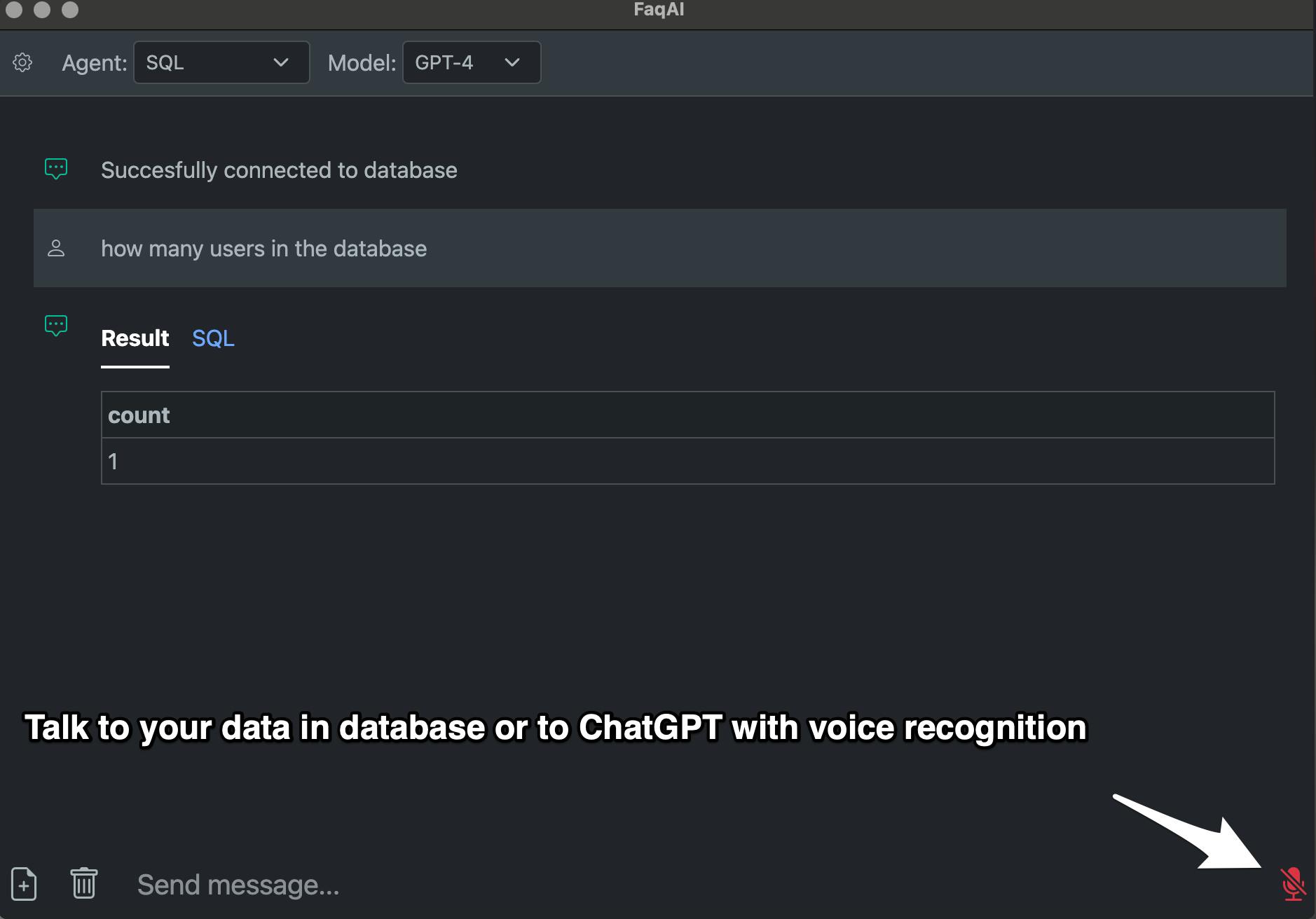
Task: Click the FaqAI window title
Action: (x=659, y=9)
